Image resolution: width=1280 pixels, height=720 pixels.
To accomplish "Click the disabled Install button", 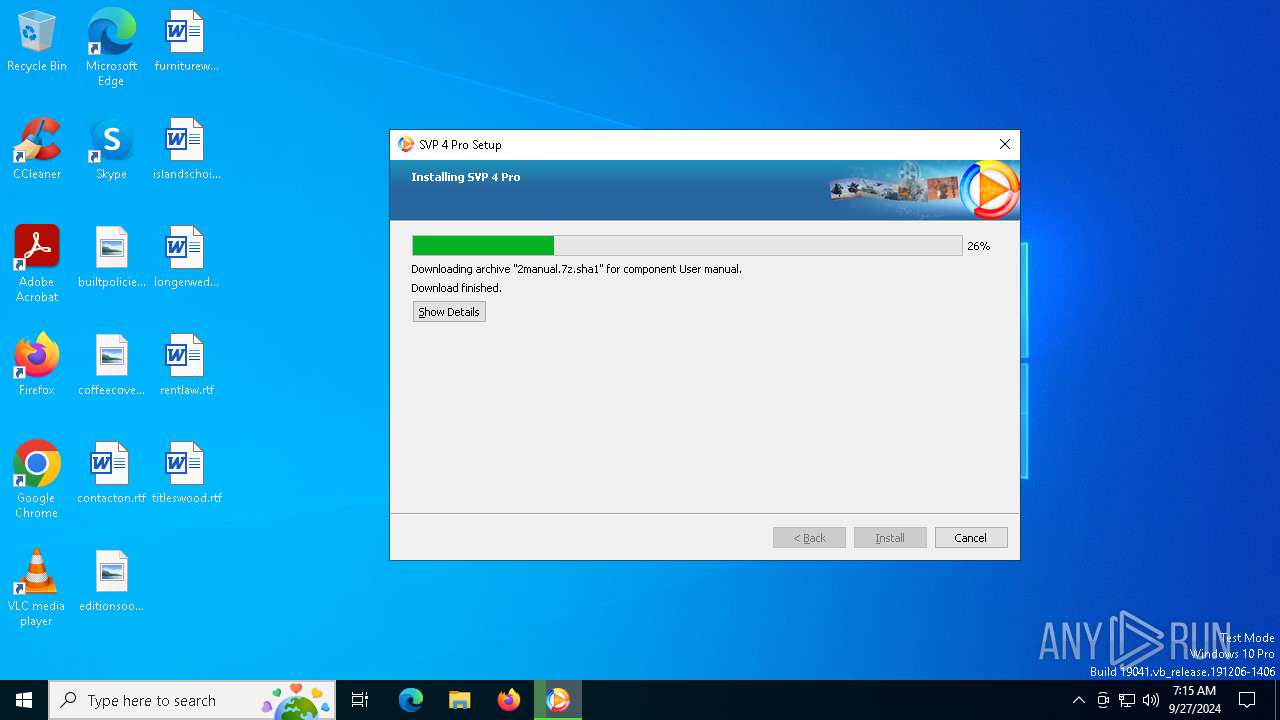I will [890, 538].
